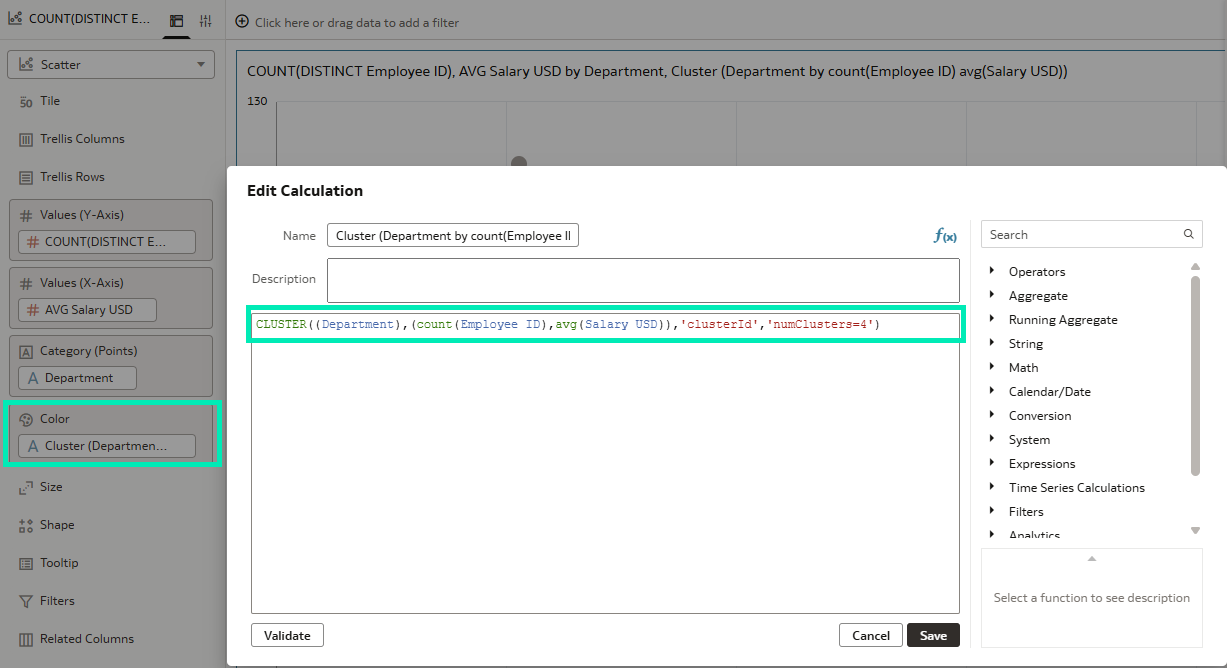Open the Scatter visualization type dropdown
This screenshot has width=1227, height=668.
pyautogui.click(x=110, y=63)
